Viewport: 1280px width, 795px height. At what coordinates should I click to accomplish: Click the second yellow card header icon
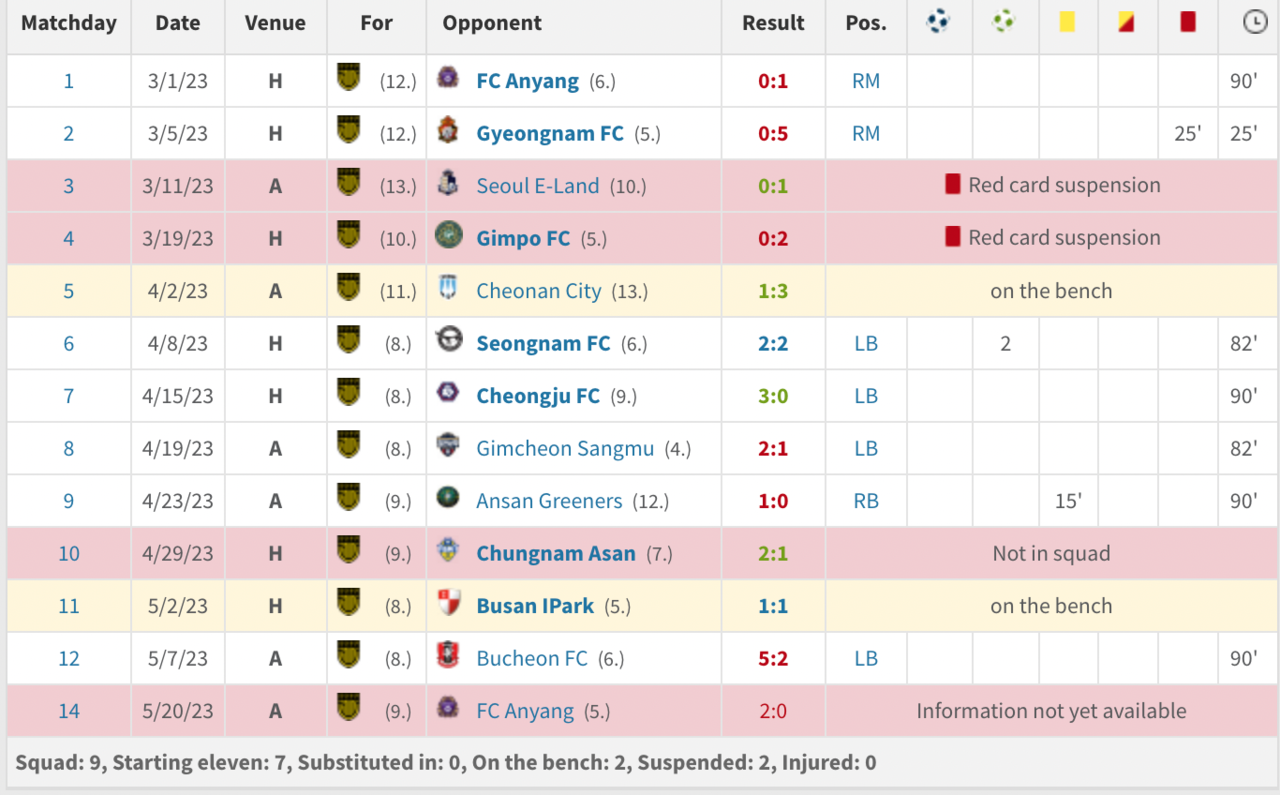1126,21
